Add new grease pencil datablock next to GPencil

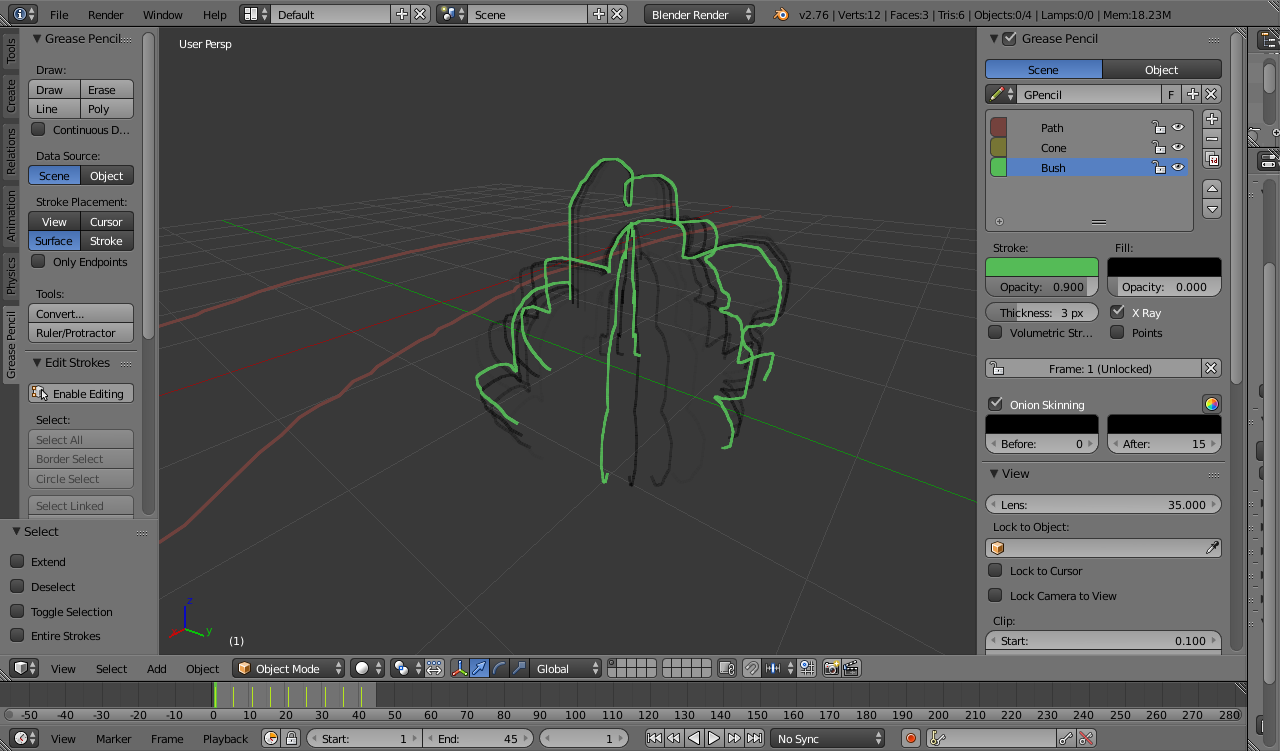(x=1192, y=94)
